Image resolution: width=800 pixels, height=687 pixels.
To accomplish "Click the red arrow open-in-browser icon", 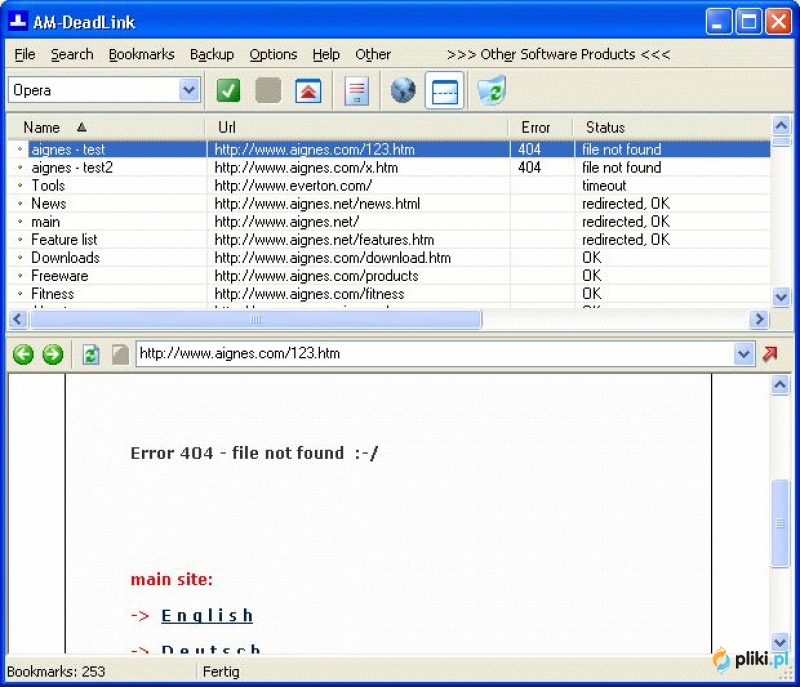I will pos(770,353).
